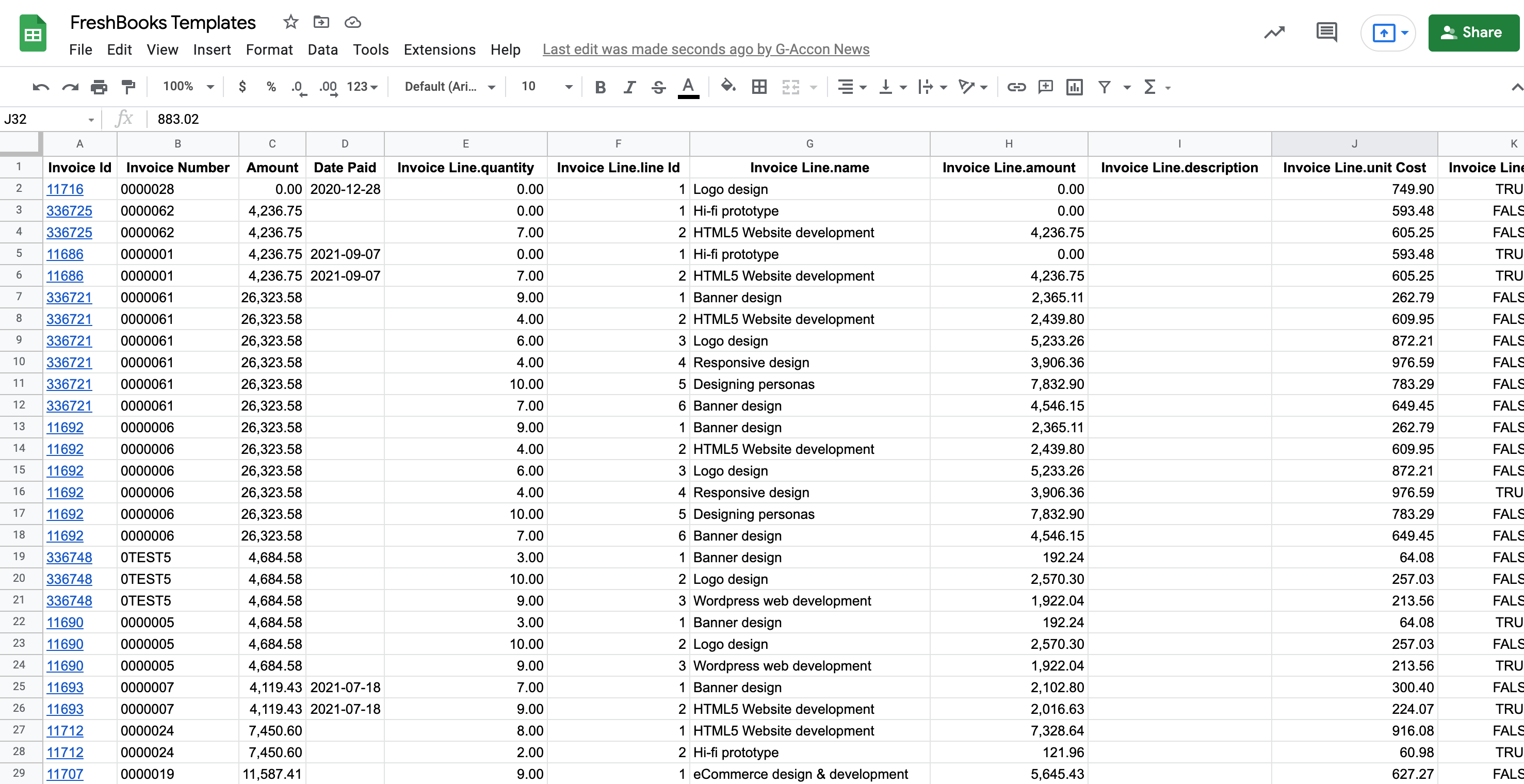1524x784 pixels.
Task: Select the Paint format tool
Action: coord(128,87)
